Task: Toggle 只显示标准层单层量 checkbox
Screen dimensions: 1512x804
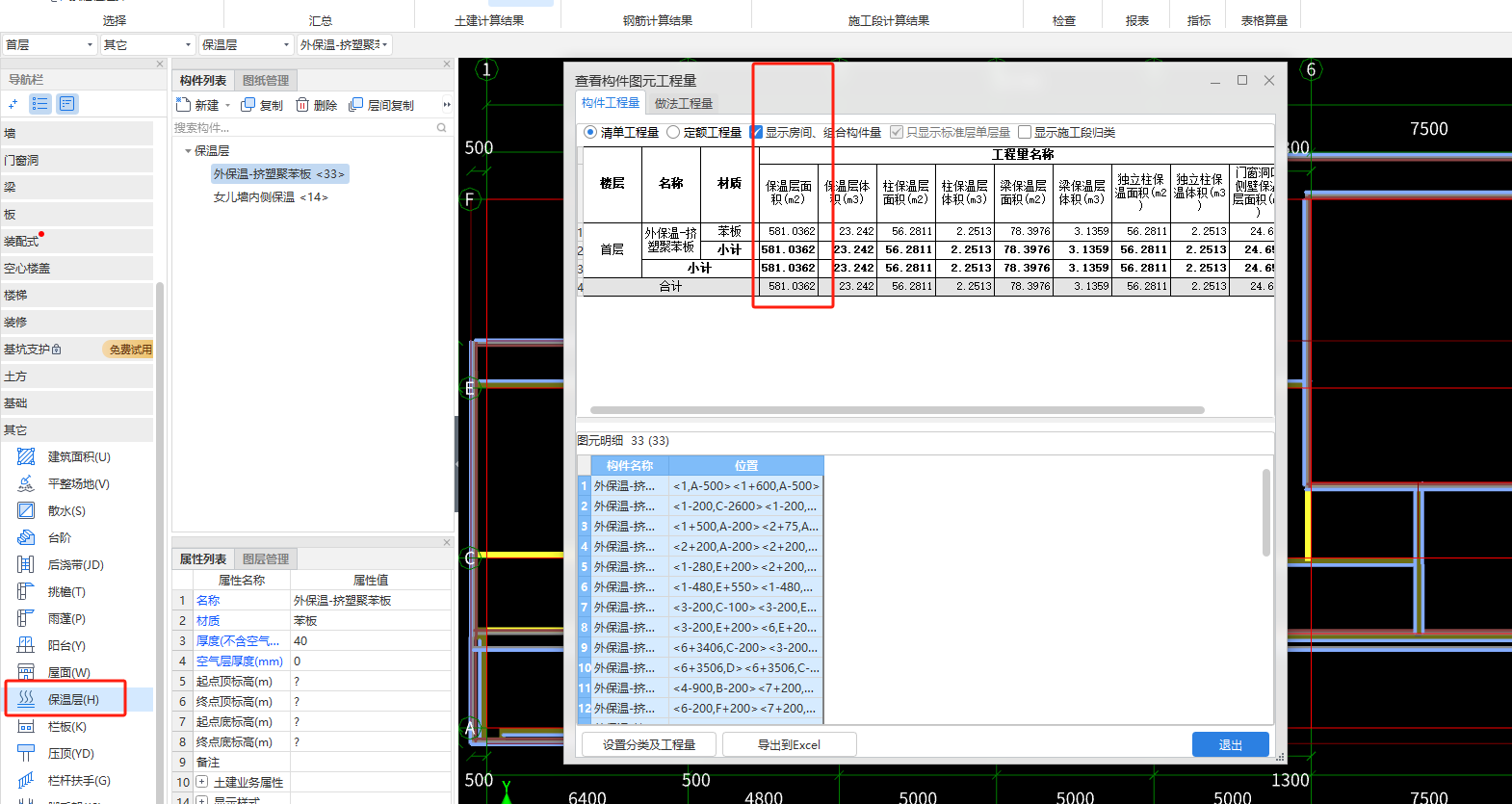Action: 897,132
